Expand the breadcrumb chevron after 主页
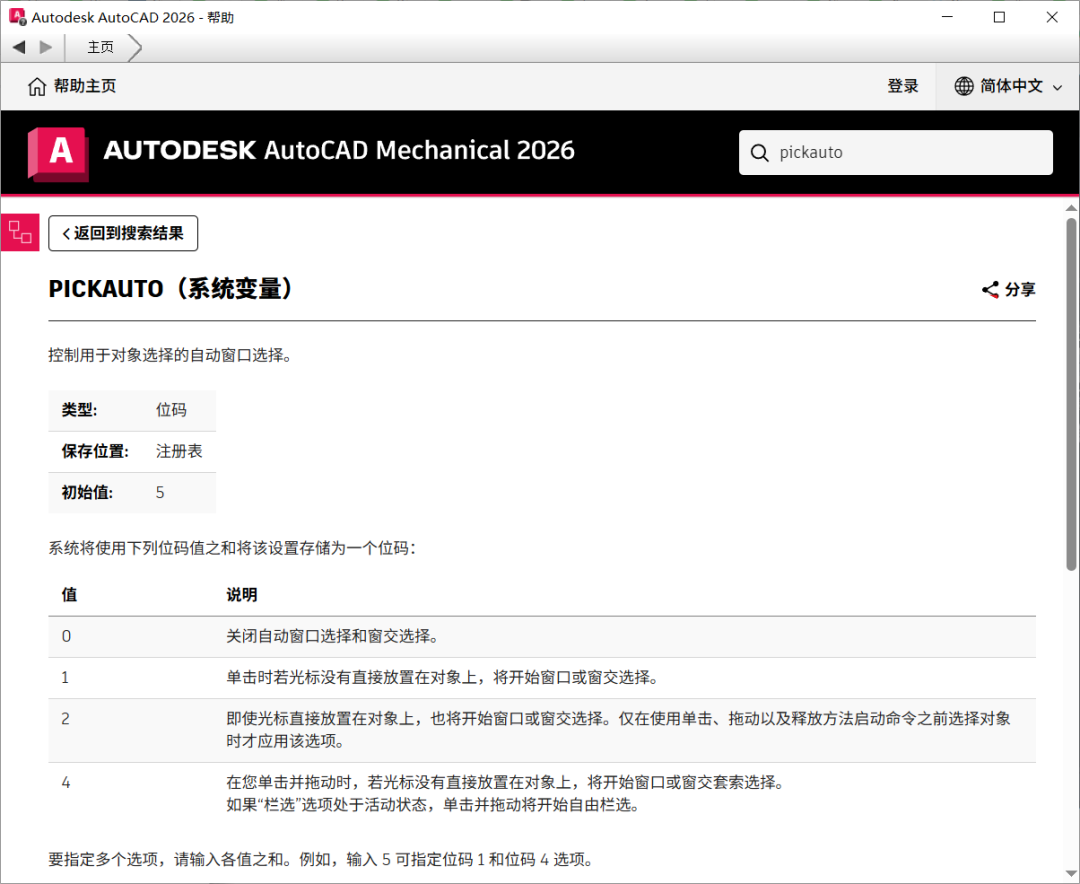Viewport: 1080px width, 884px height. point(135,47)
